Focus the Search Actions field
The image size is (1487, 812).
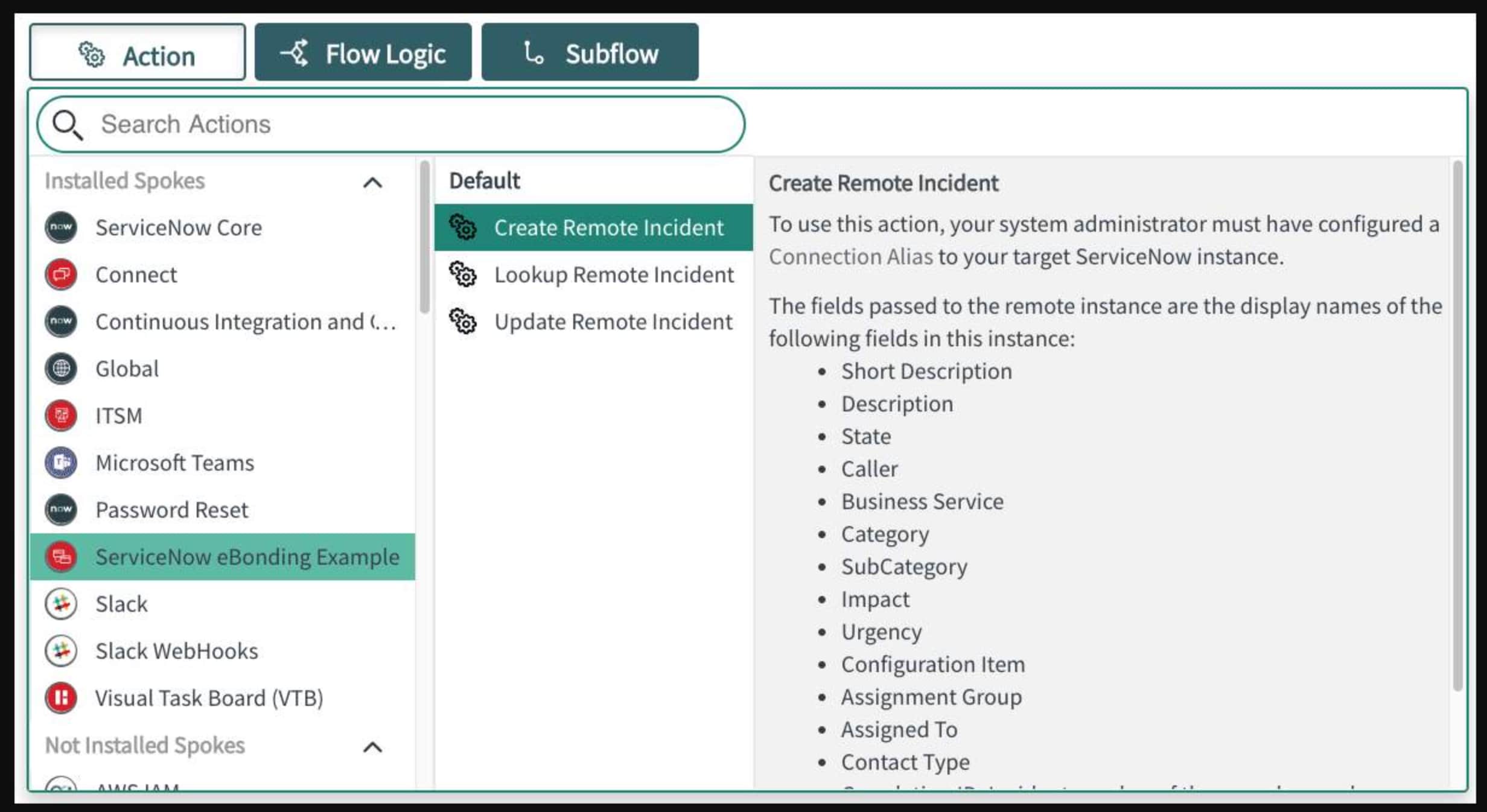(x=391, y=125)
